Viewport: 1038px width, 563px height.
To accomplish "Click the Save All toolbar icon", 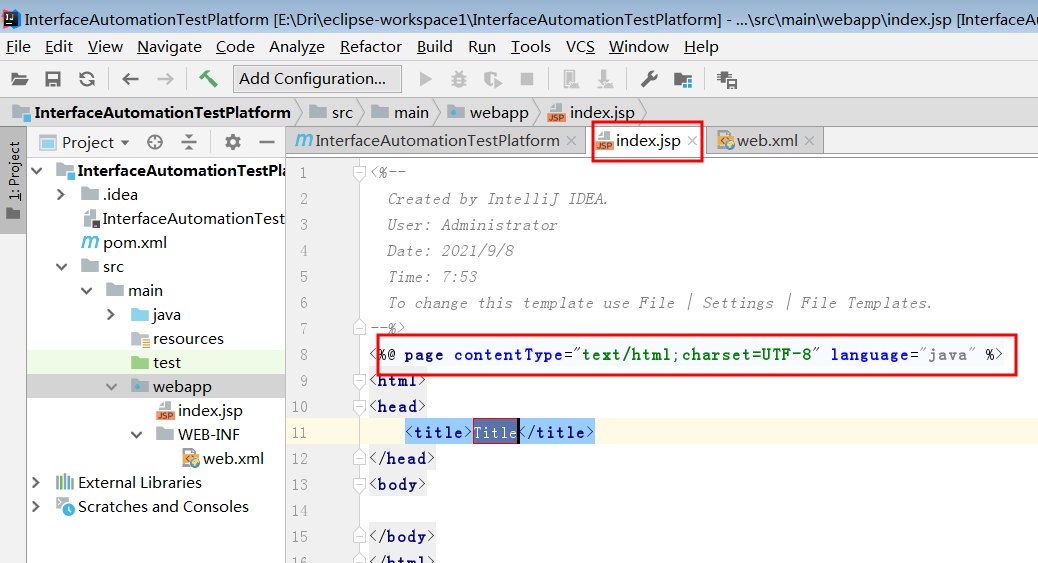I will 53,79.
